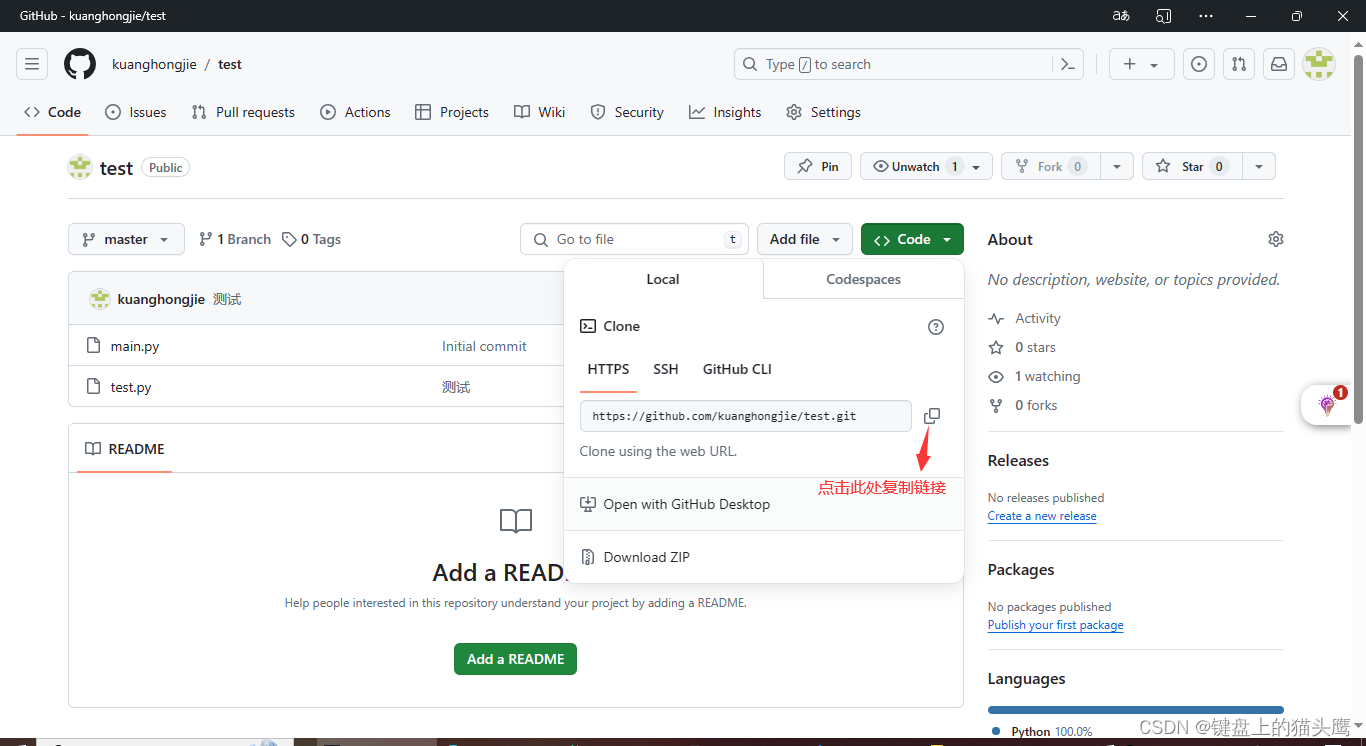Open your profile avatar menu
Screen dimensions: 1366x746
[x=1318, y=63]
